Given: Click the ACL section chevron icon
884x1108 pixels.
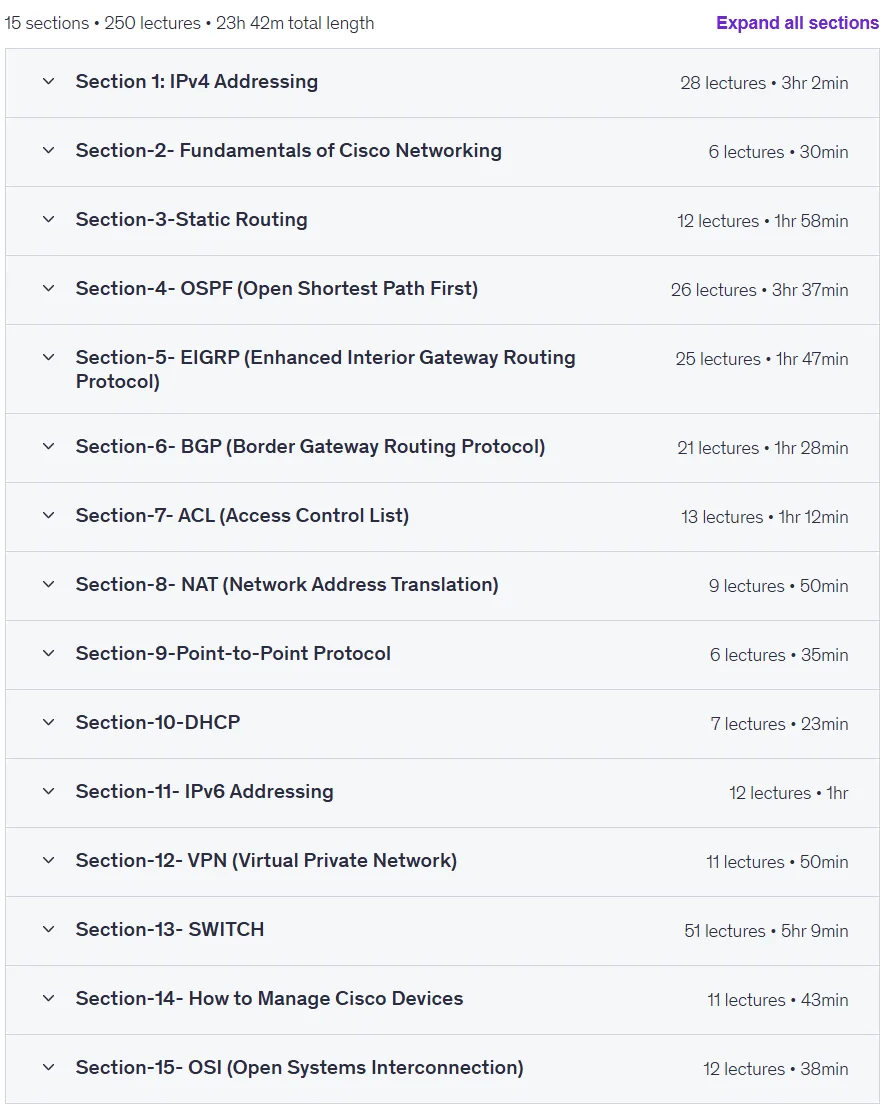Looking at the screenshot, I should 48,516.
